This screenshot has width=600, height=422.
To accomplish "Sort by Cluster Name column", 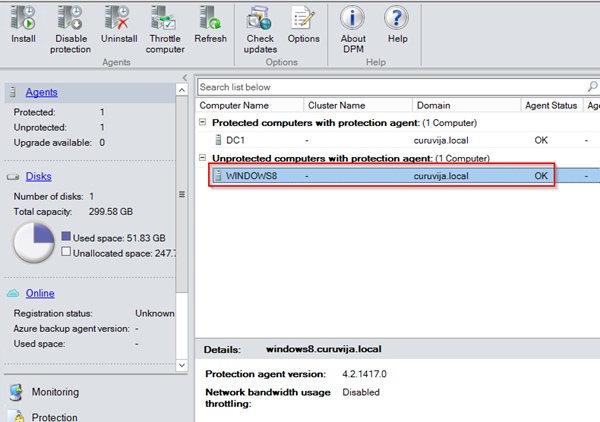I will (358, 105).
